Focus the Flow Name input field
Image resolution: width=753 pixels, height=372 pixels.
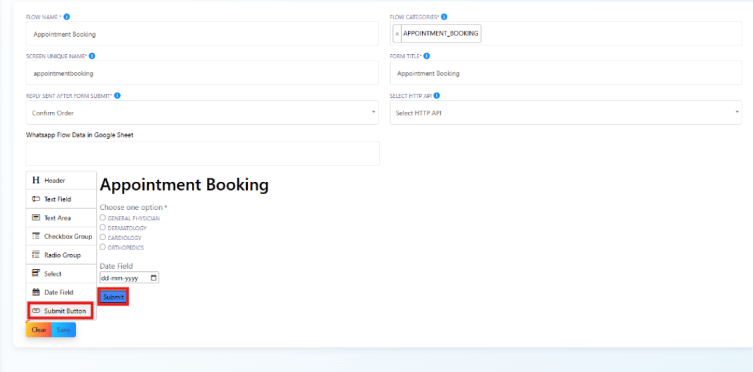[x=202, y=34]
